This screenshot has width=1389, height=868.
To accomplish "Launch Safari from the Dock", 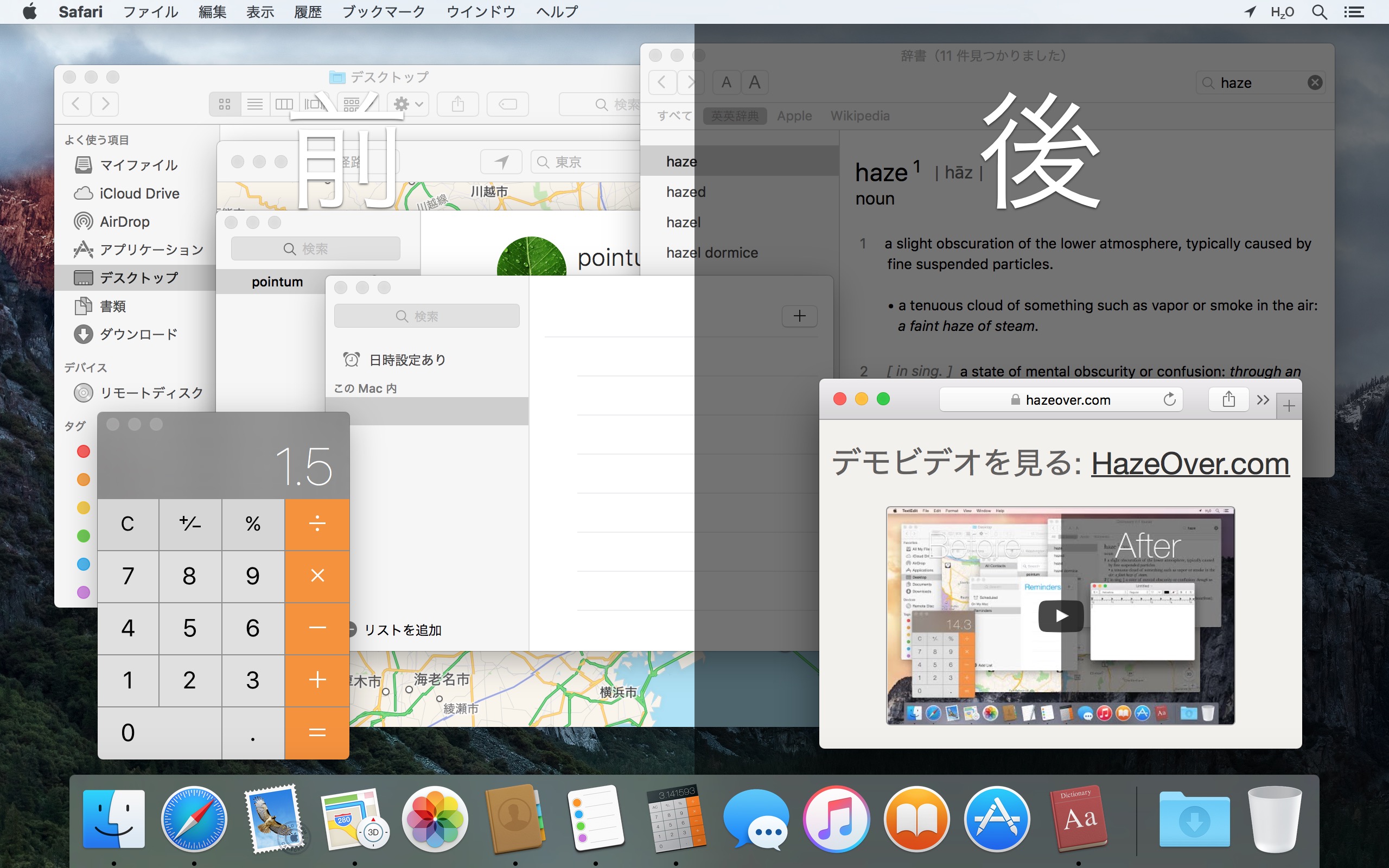I will tap(194, 819).
